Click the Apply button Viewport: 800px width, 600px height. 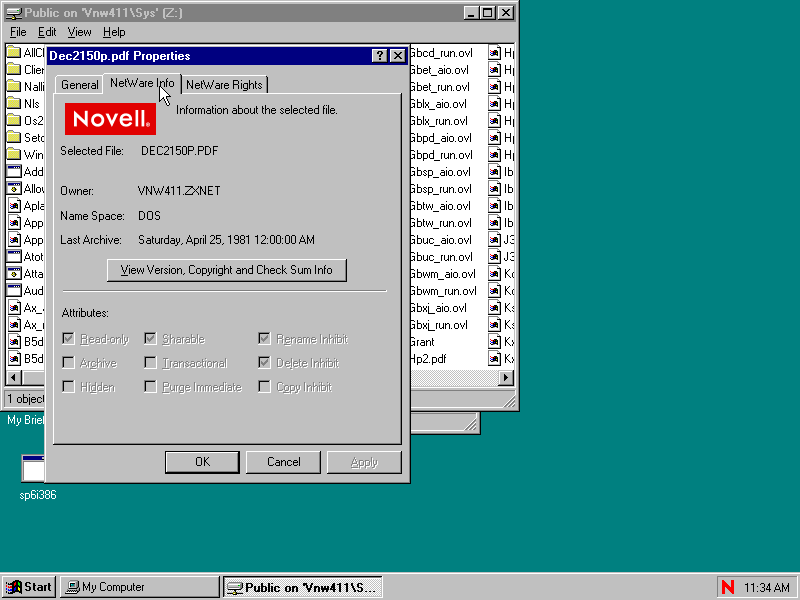(x=364, y=462)
